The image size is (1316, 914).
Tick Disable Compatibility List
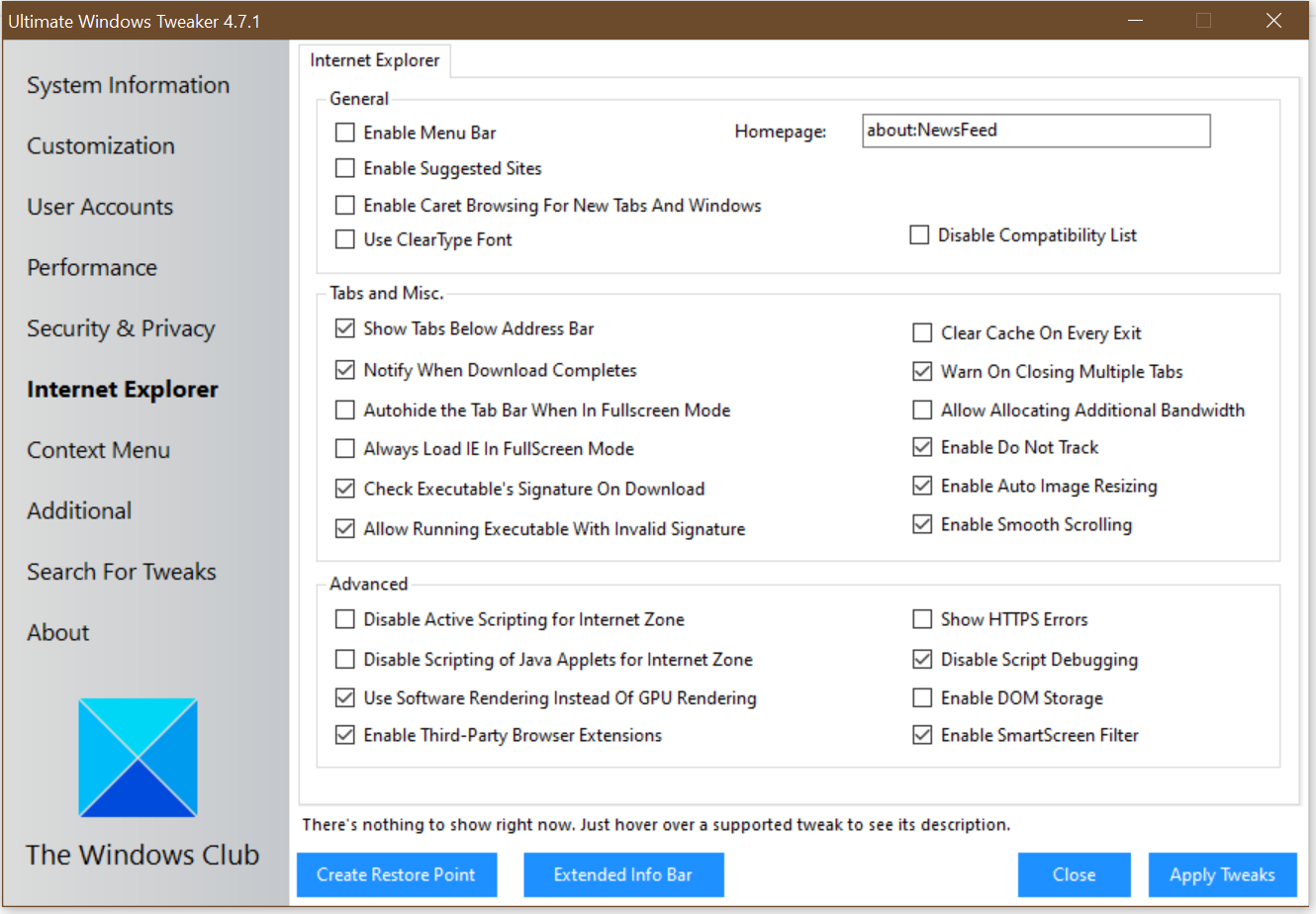pos(920,235)
